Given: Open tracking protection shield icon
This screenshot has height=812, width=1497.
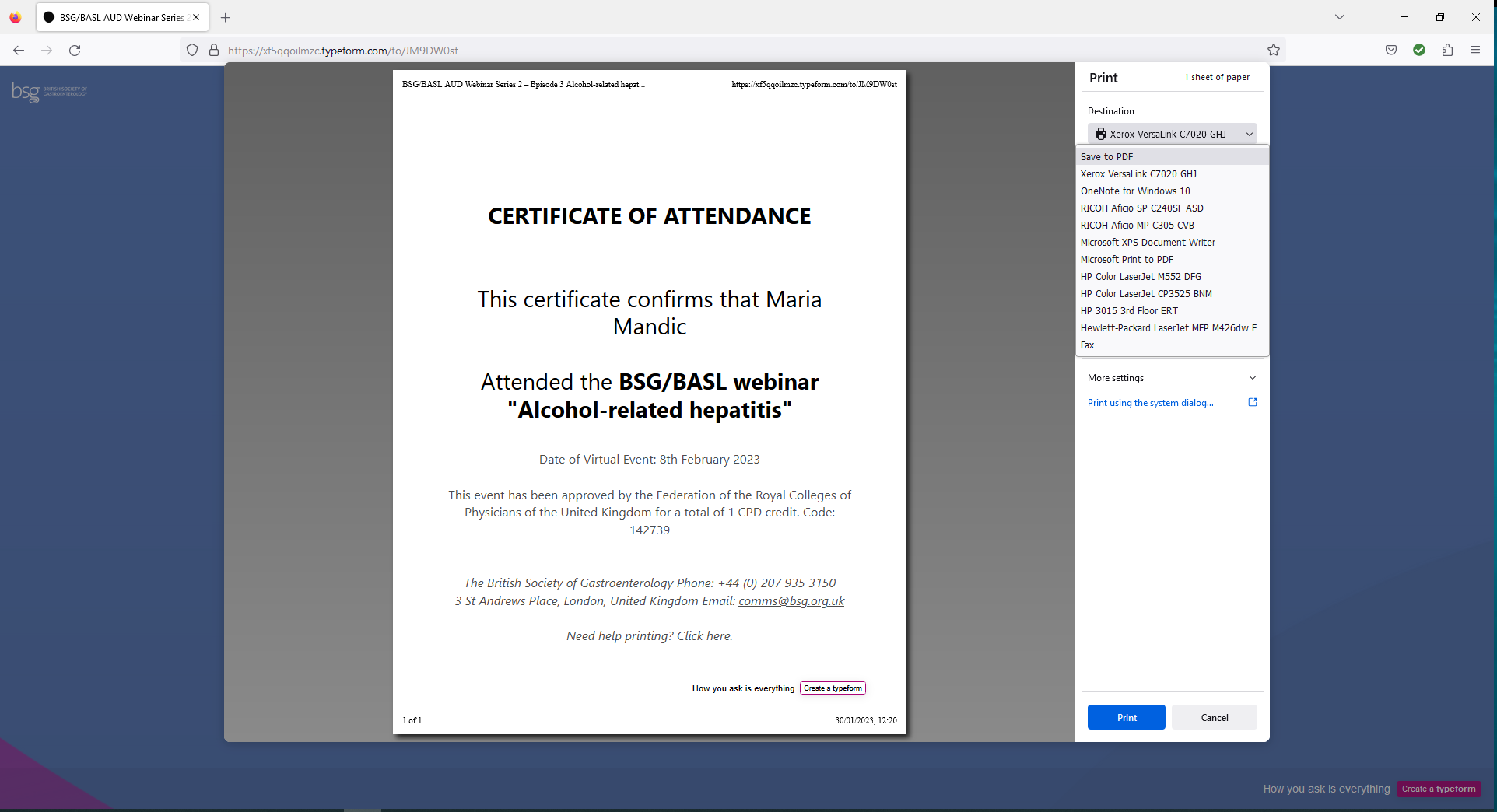Looking at the screenshot, I should point(192,51).
